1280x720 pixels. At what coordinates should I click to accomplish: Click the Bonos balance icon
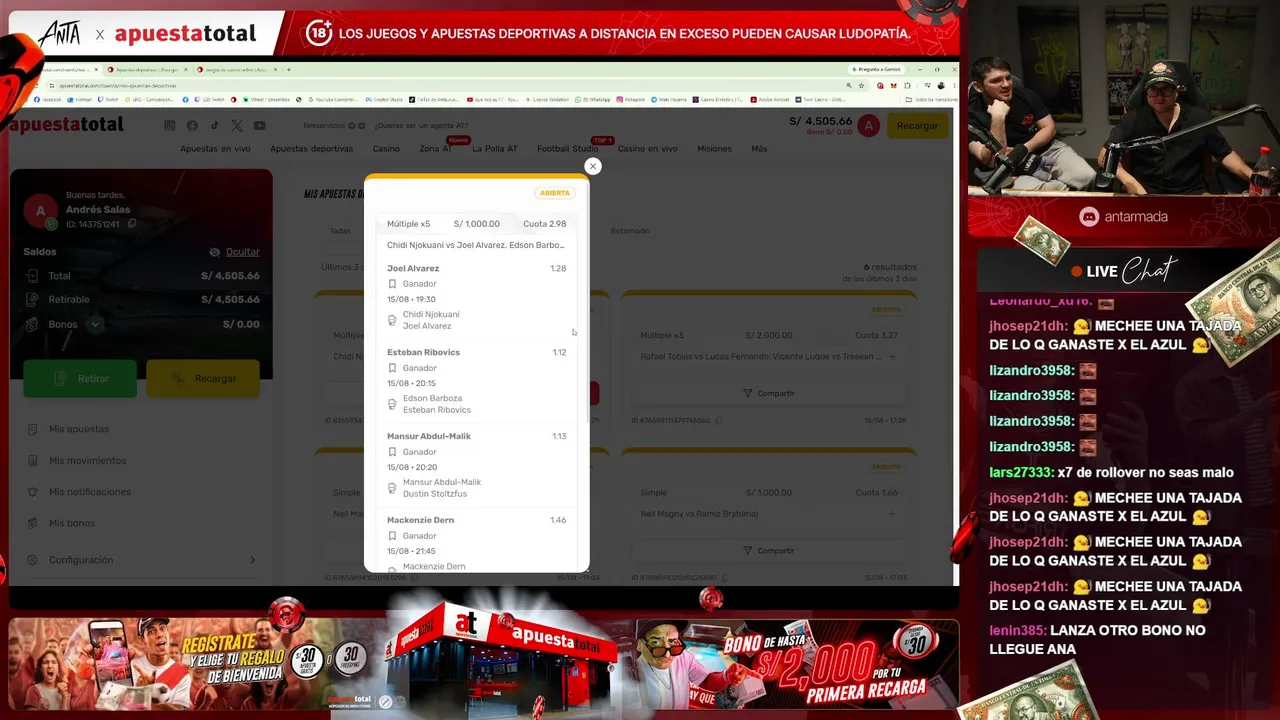tap(32, 324)
